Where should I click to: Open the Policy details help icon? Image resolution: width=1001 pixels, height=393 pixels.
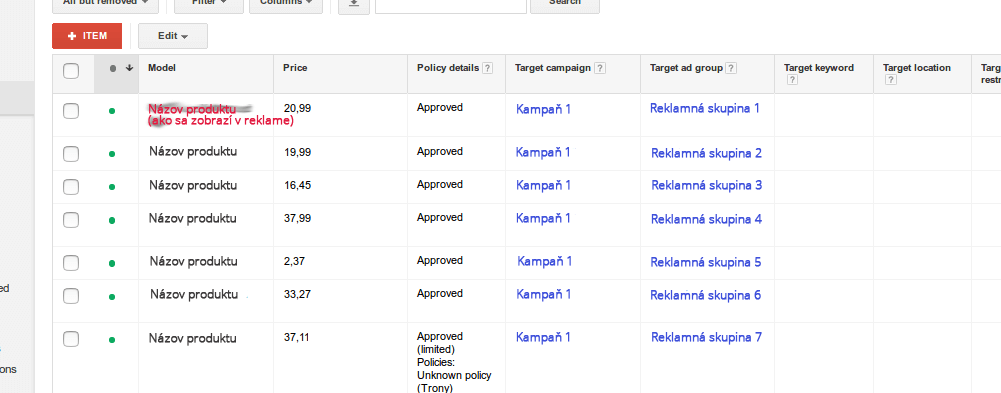point(488,68)
